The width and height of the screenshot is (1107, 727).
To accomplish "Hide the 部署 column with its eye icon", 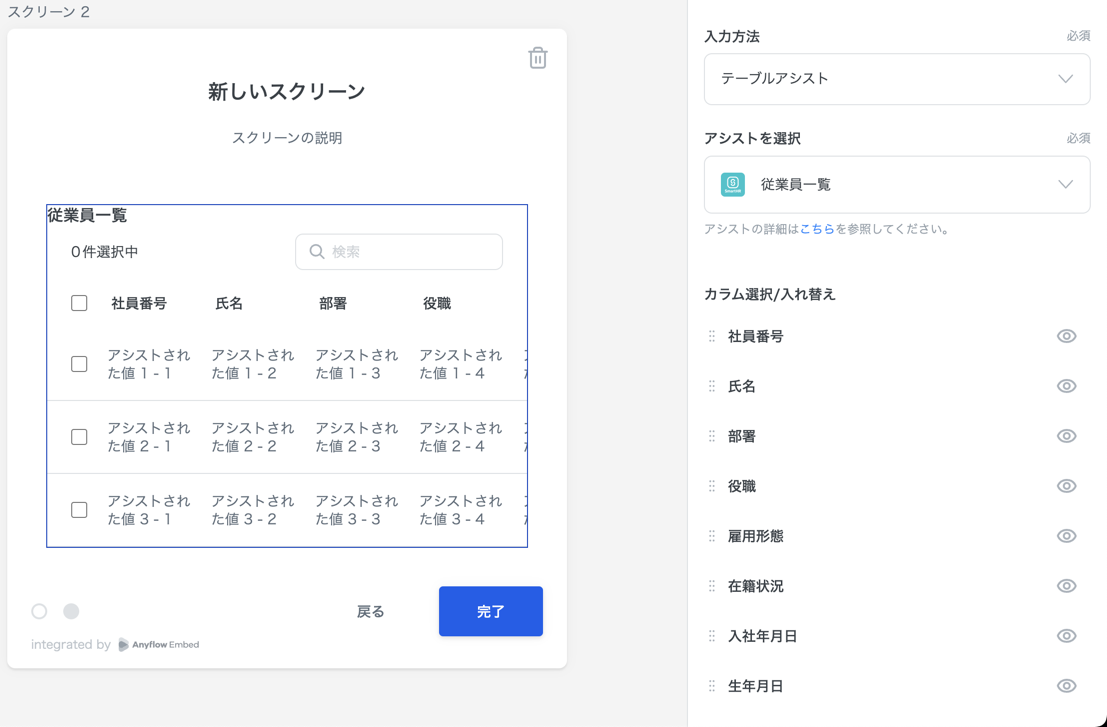I will pos(1066,436).
